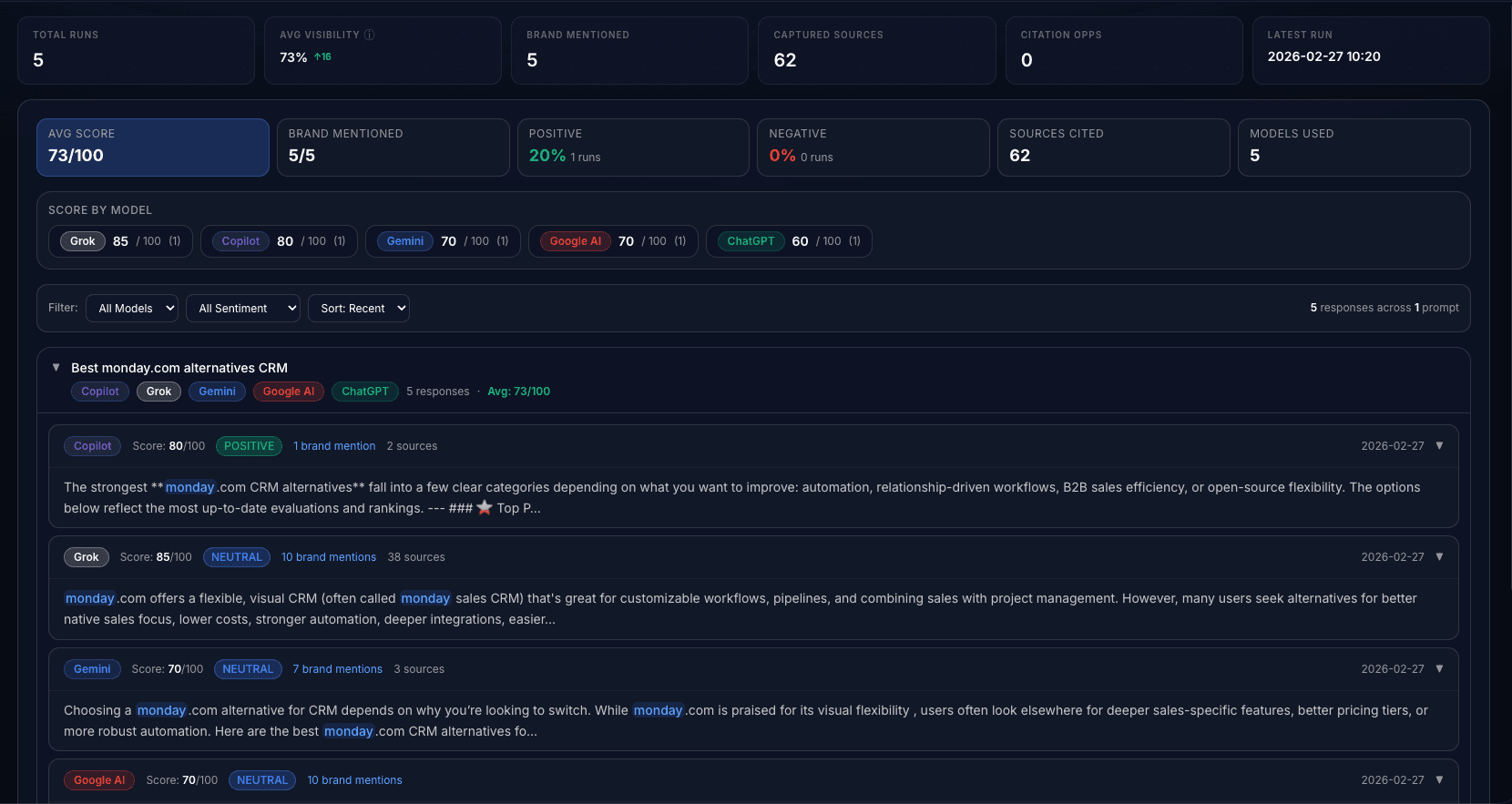Screen dimensions: 1512x804
Task: Select the MODELS USED stat card
Action: (x=1354, y=147)
